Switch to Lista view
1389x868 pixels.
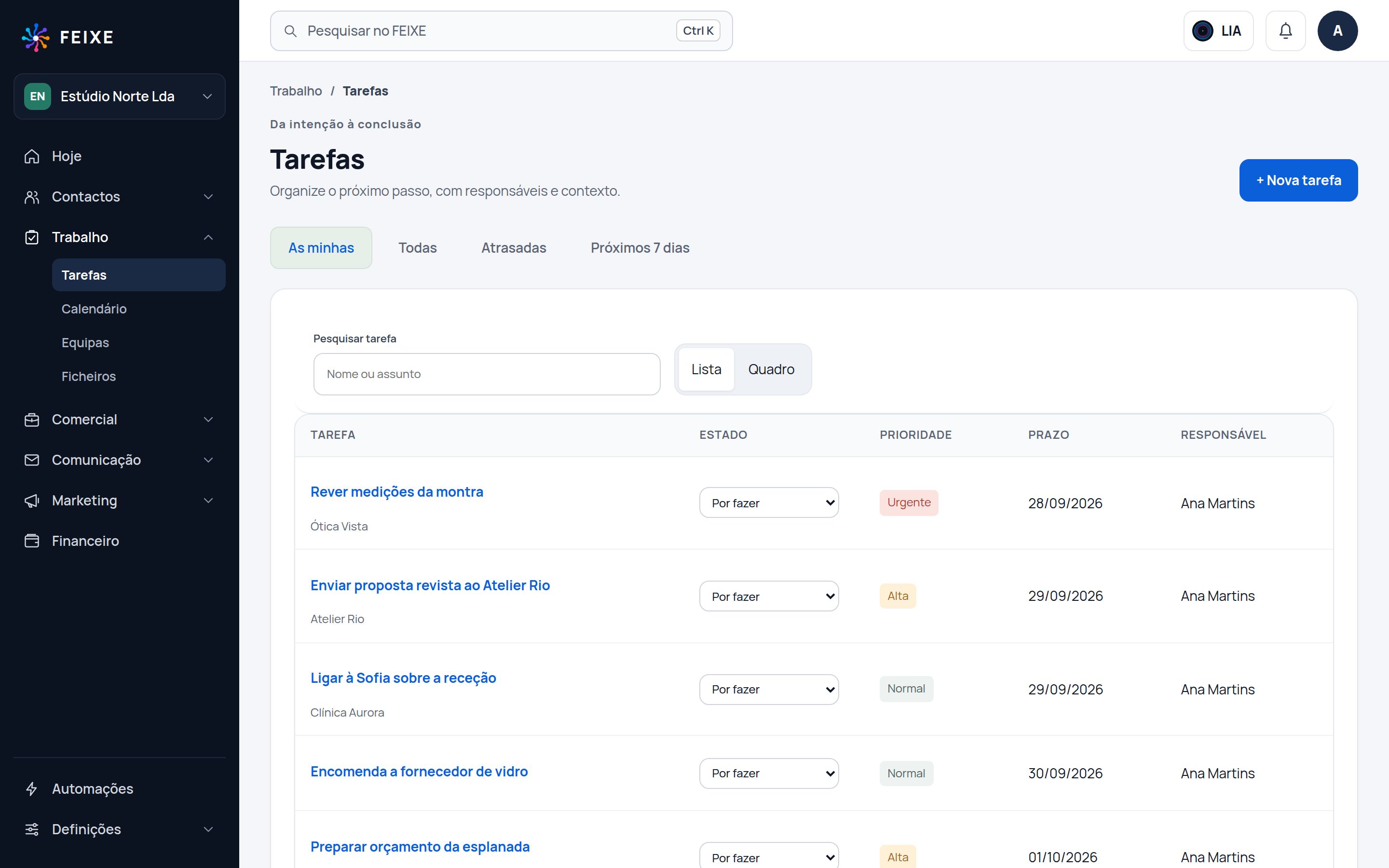coord(706,369)
